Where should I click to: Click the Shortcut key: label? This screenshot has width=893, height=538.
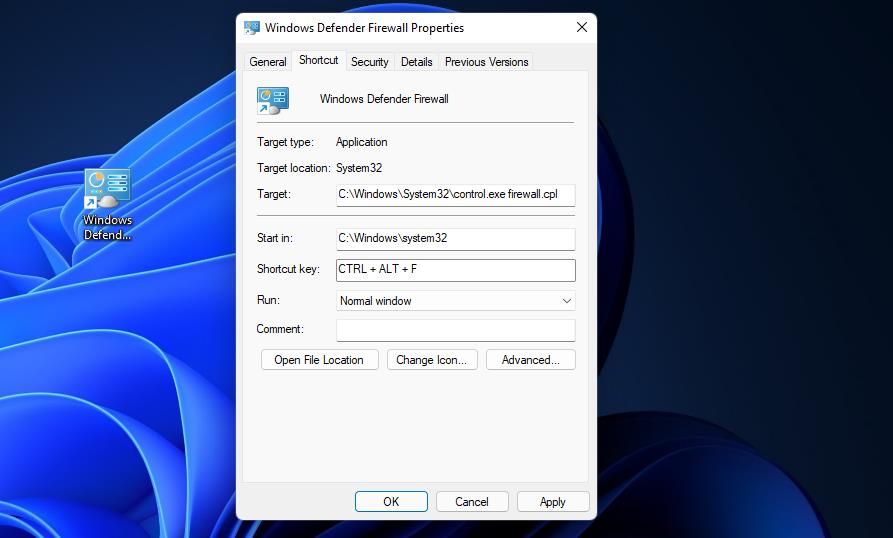[x=288, y=269]
